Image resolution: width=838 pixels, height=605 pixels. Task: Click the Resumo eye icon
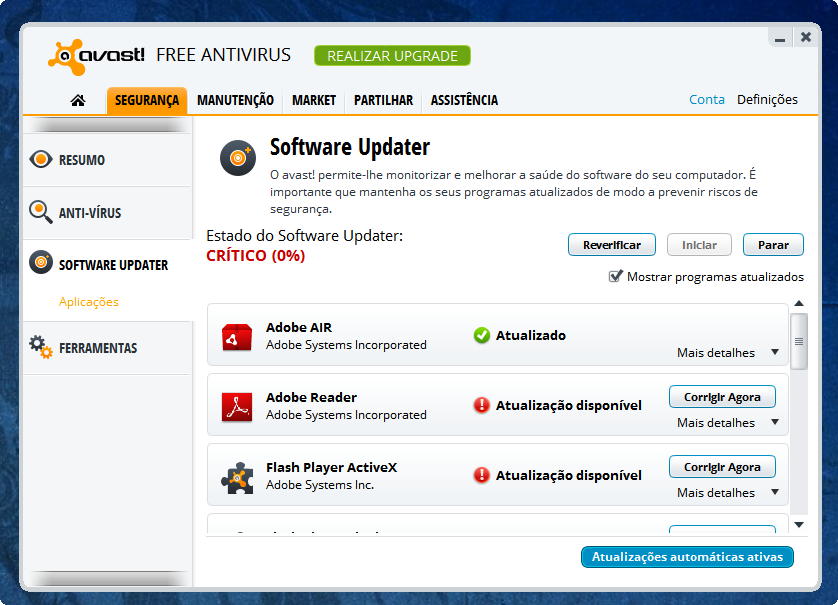tap(41, 159)
